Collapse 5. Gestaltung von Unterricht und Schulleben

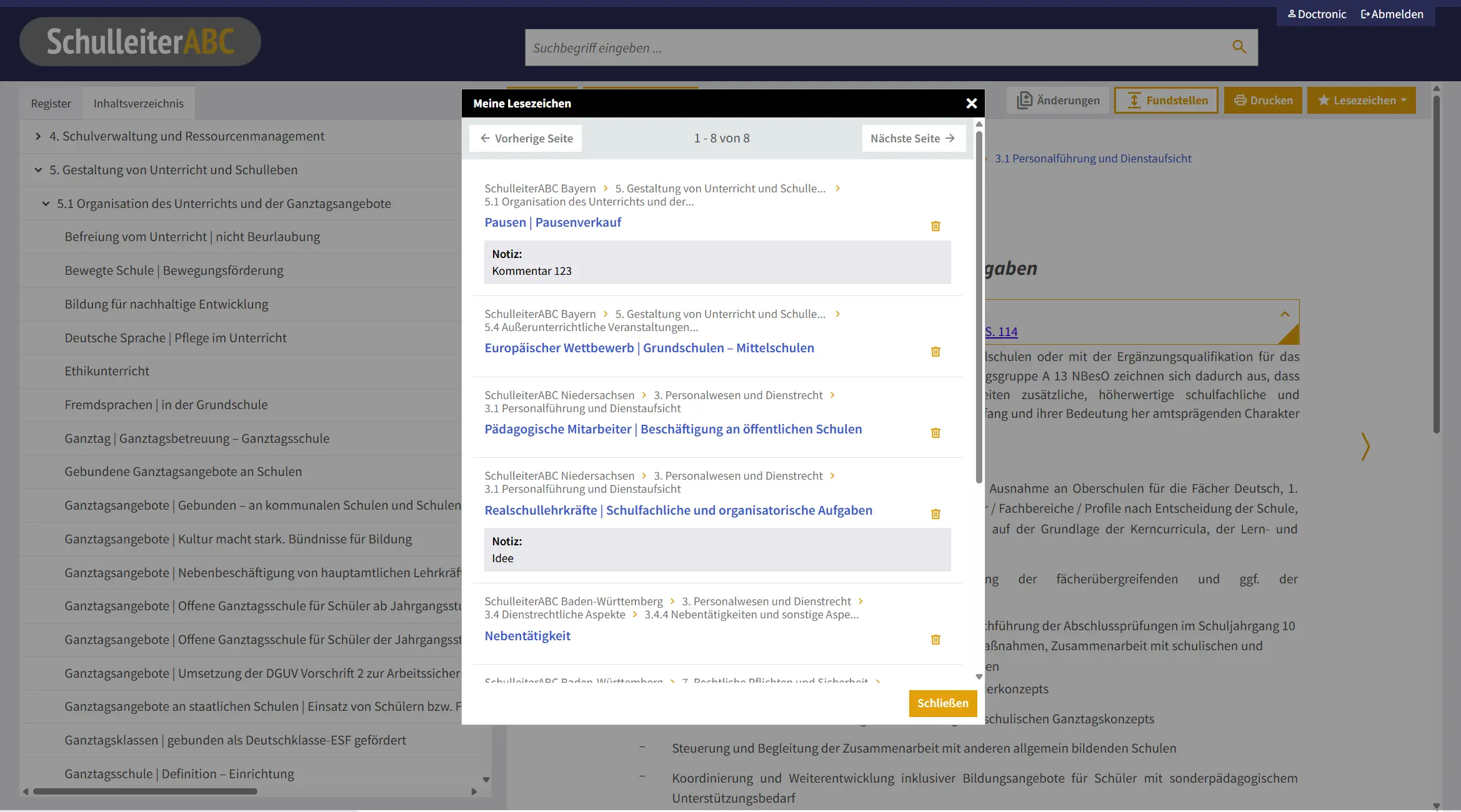click(38, 170)
